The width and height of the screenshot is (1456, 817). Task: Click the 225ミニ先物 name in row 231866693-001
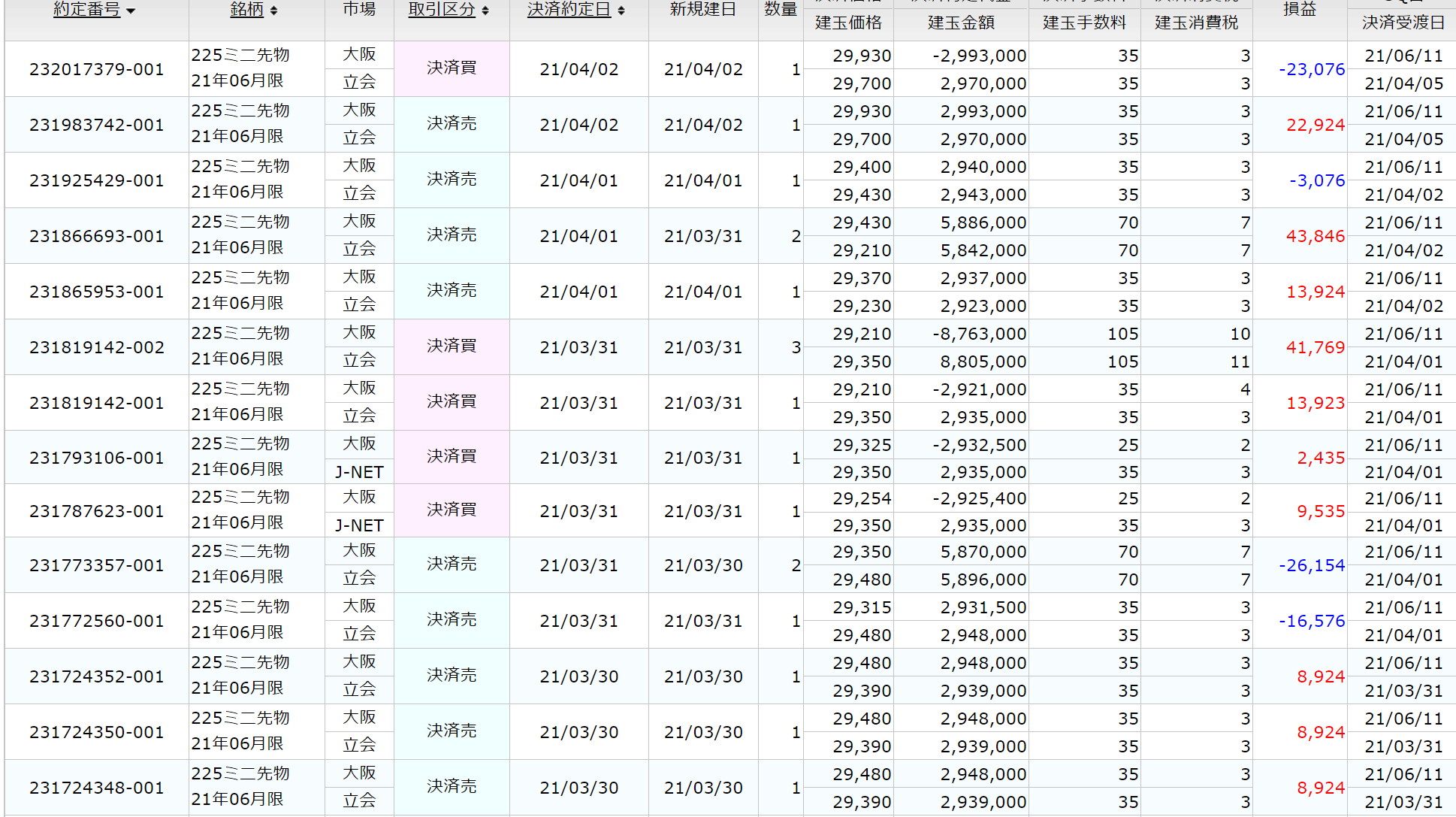[x=240, y=222]
